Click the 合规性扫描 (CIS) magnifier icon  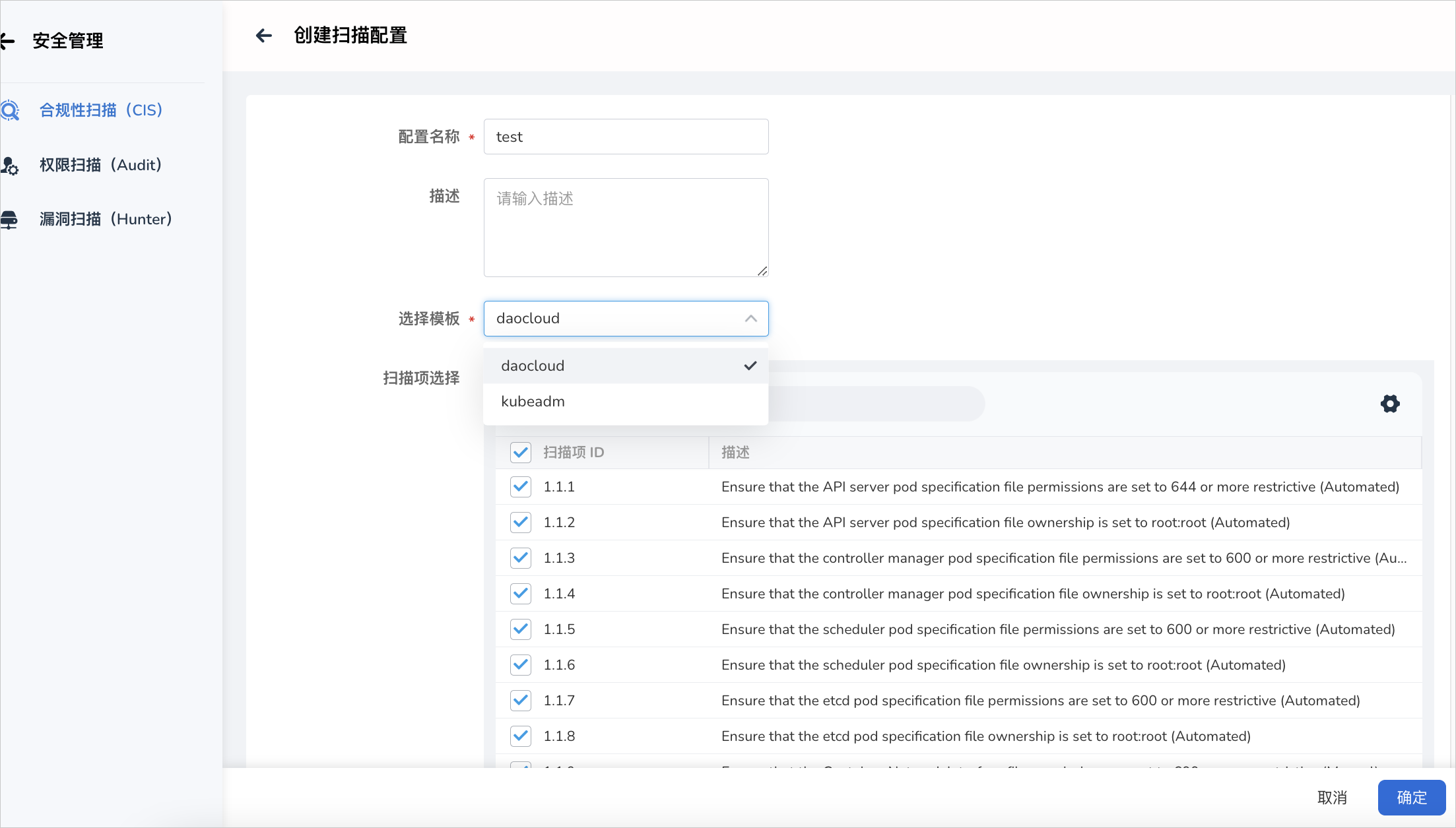(x=10, y=110)
